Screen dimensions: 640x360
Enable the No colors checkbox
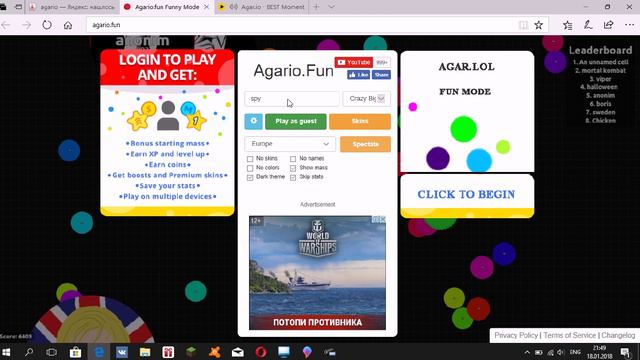(250, 168)
